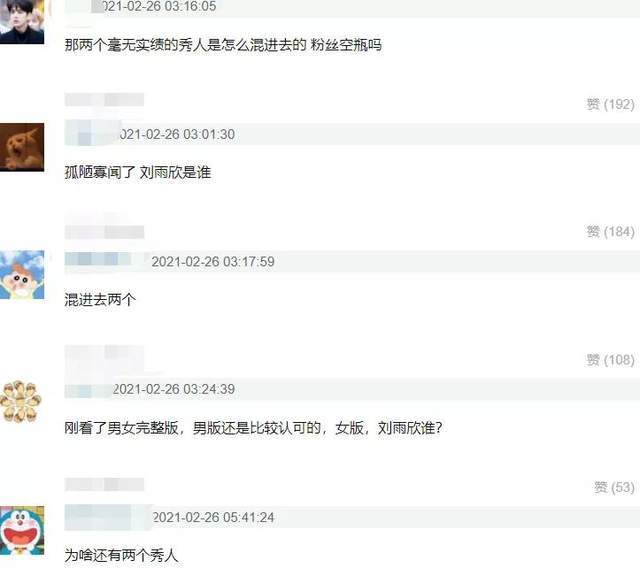Click the male portrait avatar at top
Screen dimensions: 640x568
pos(22,21)
